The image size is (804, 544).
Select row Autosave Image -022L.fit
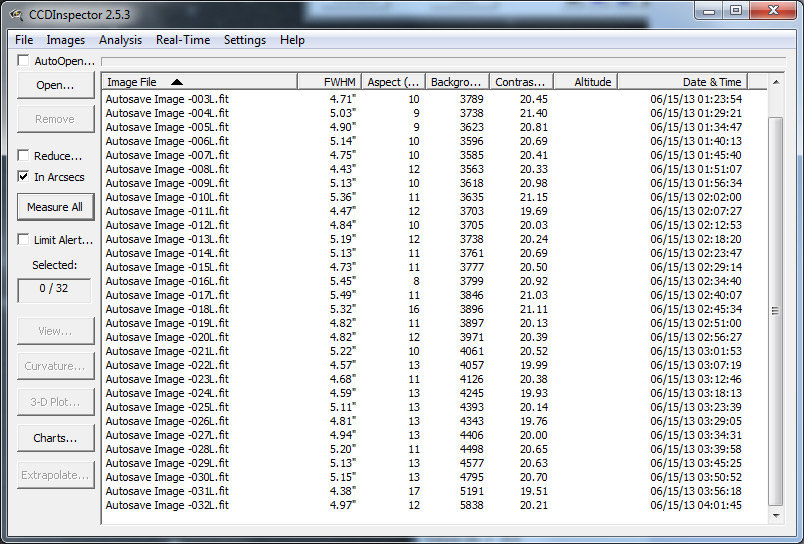click(434, 365)
